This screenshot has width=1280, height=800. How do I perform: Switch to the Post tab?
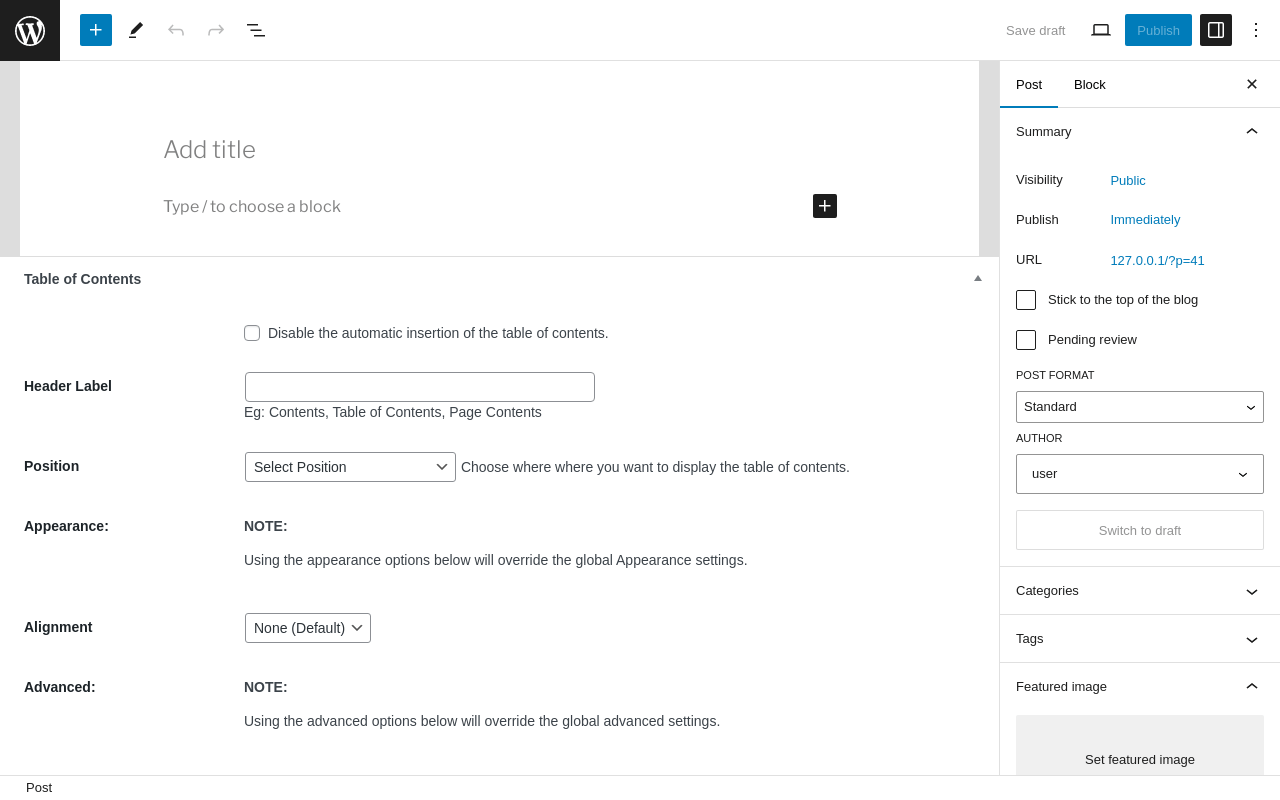click(1029, 85)
